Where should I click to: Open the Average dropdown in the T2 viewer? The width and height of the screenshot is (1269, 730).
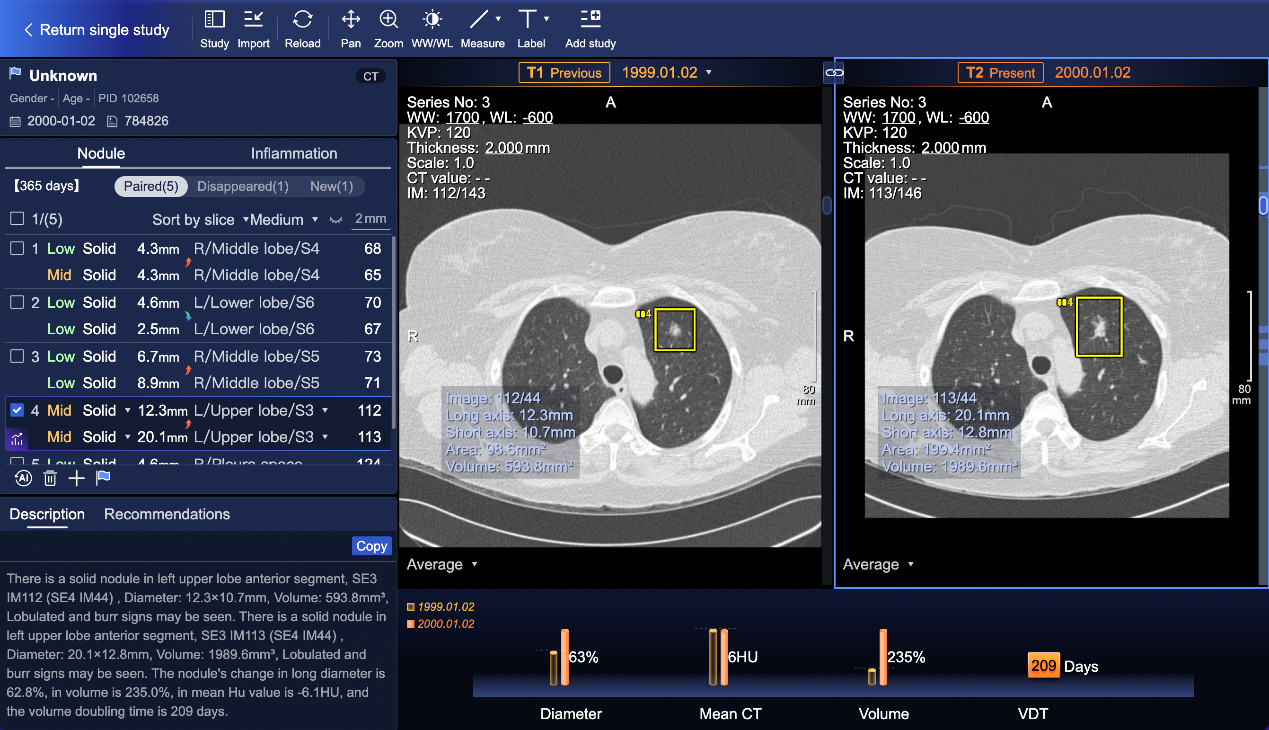(880, 565)
